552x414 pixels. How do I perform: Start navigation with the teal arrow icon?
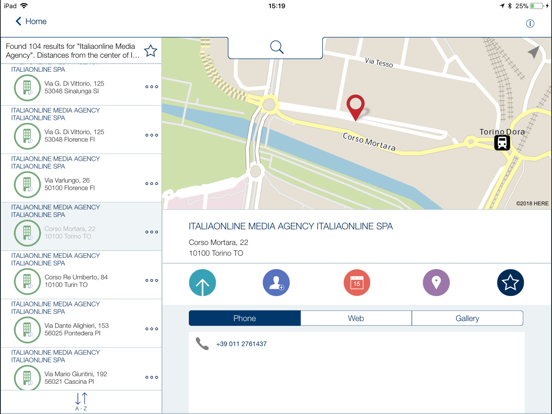[x=202, y=283]
